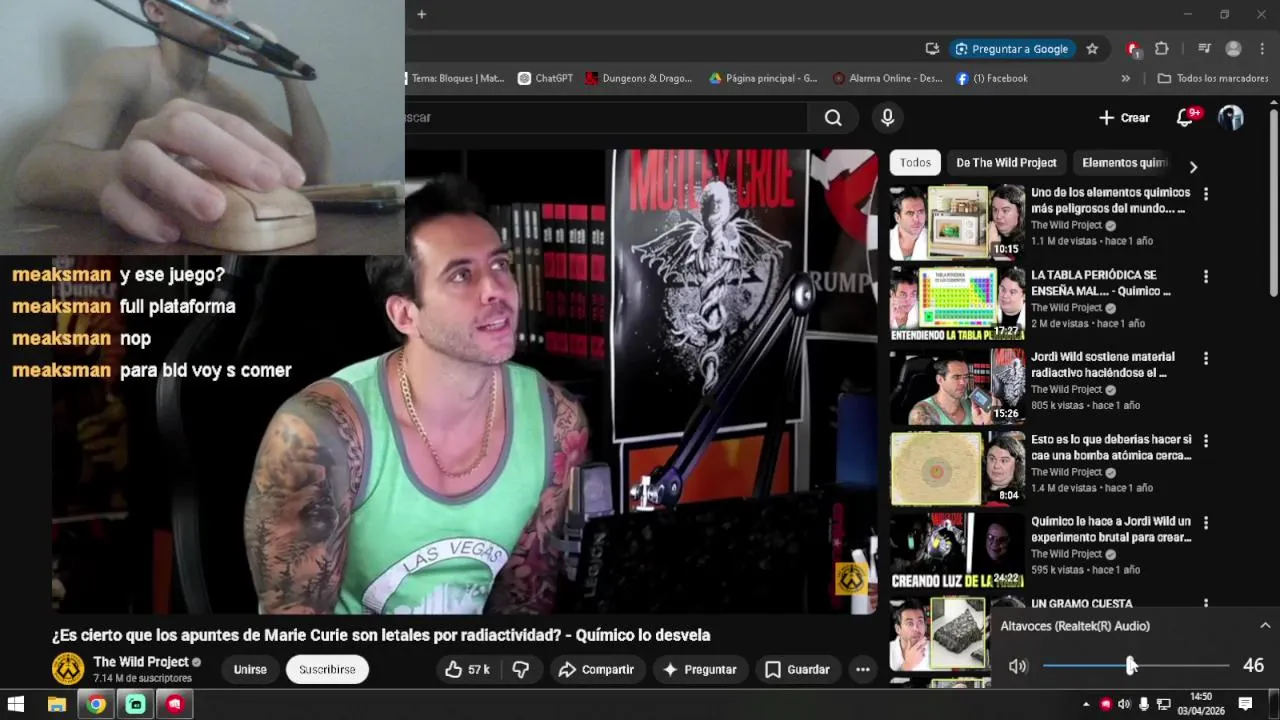Click the channel watermark in video corner
The width and height of the screenshot is (1280, 720).
pyautogui.click(x=851, y=578)
